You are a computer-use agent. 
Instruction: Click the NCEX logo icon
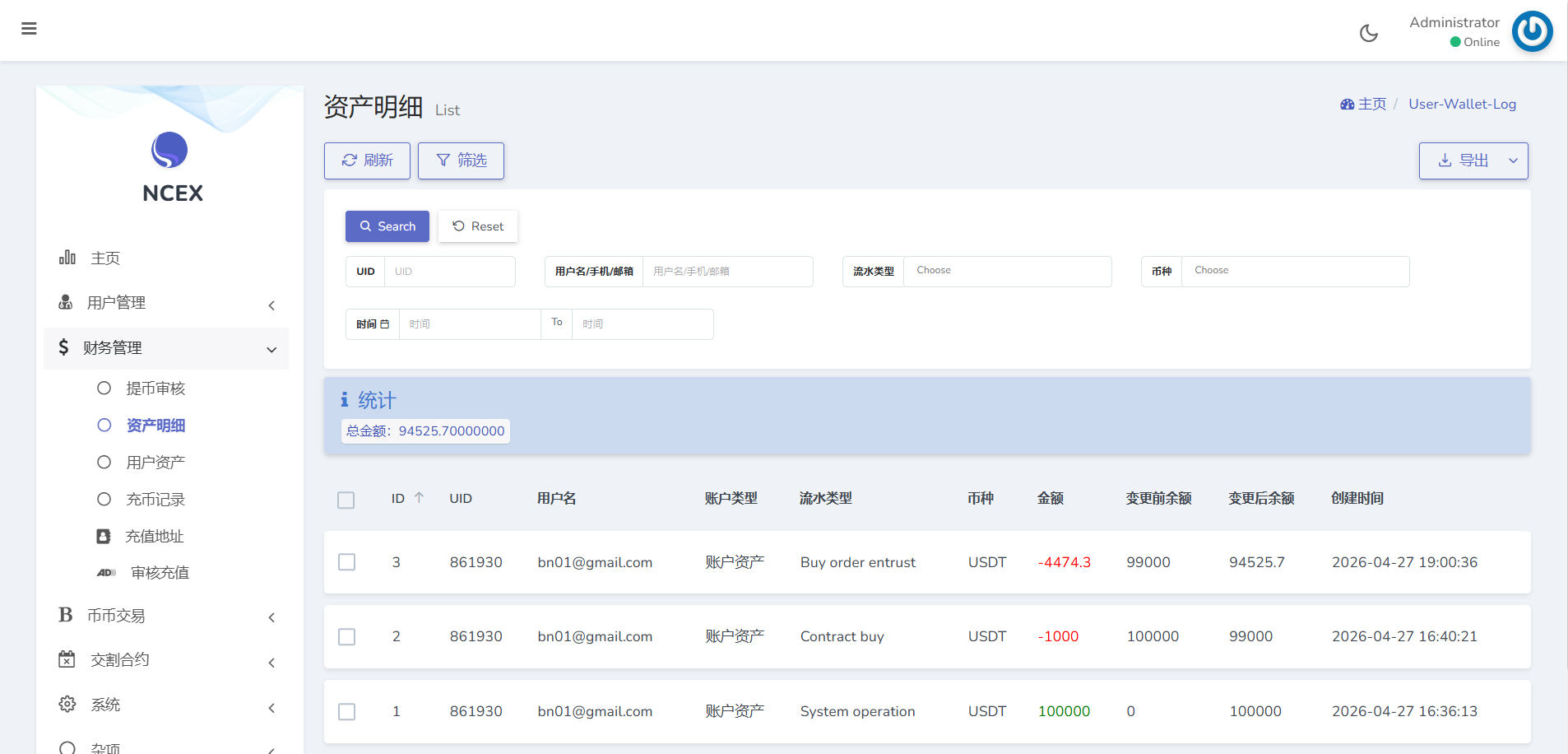[x=169, y=151]
